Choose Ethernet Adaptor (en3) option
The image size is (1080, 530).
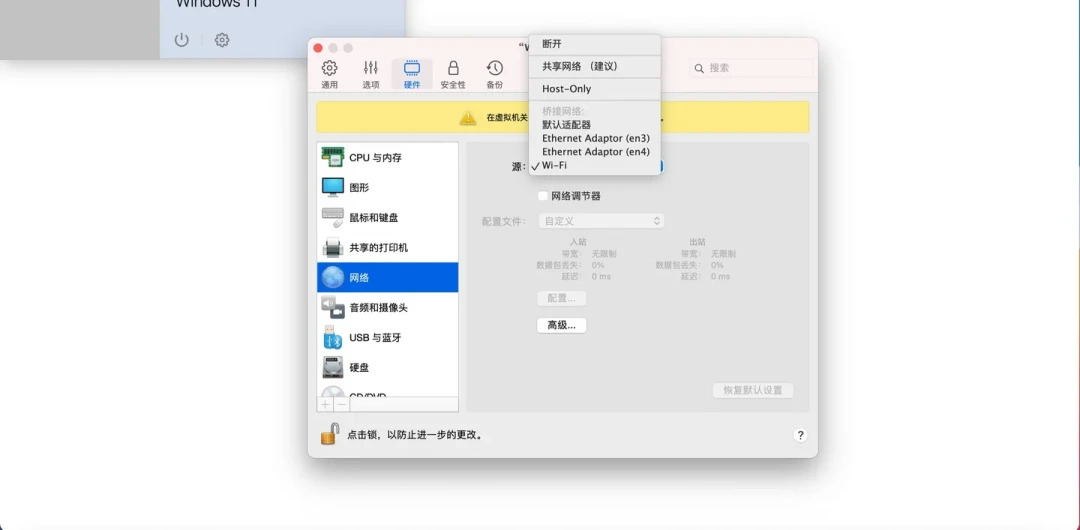pos(594,138)
